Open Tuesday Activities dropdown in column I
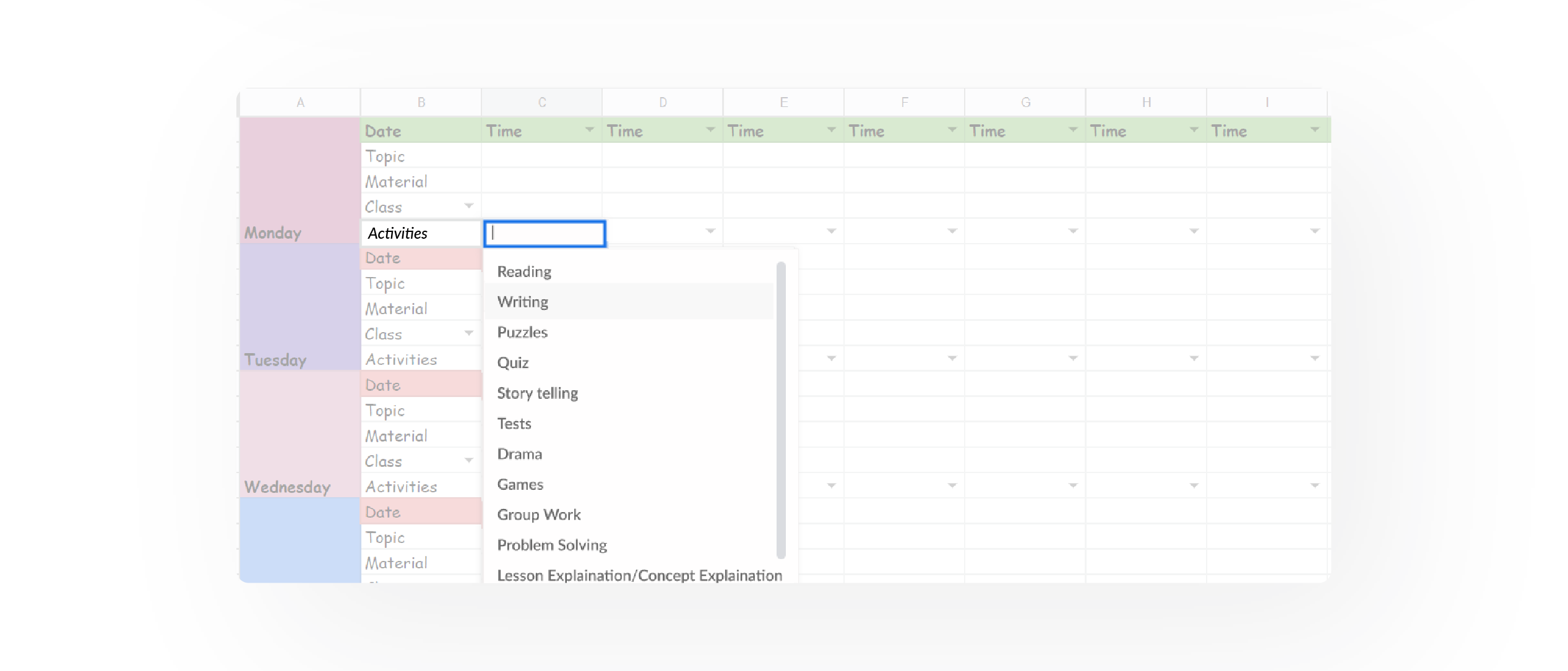This screenshot has height=671, width=1568. (x=1315, y=359)
